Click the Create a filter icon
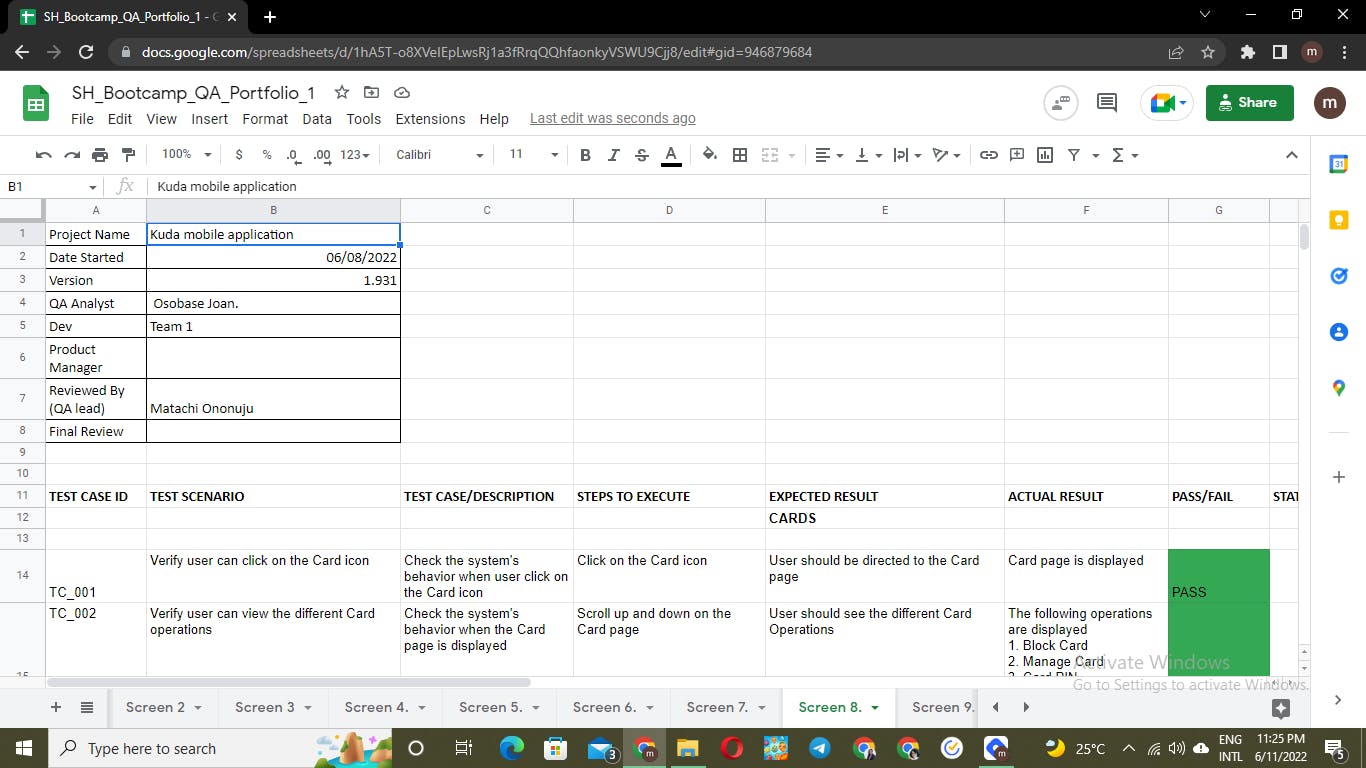 pos(1074,155)
